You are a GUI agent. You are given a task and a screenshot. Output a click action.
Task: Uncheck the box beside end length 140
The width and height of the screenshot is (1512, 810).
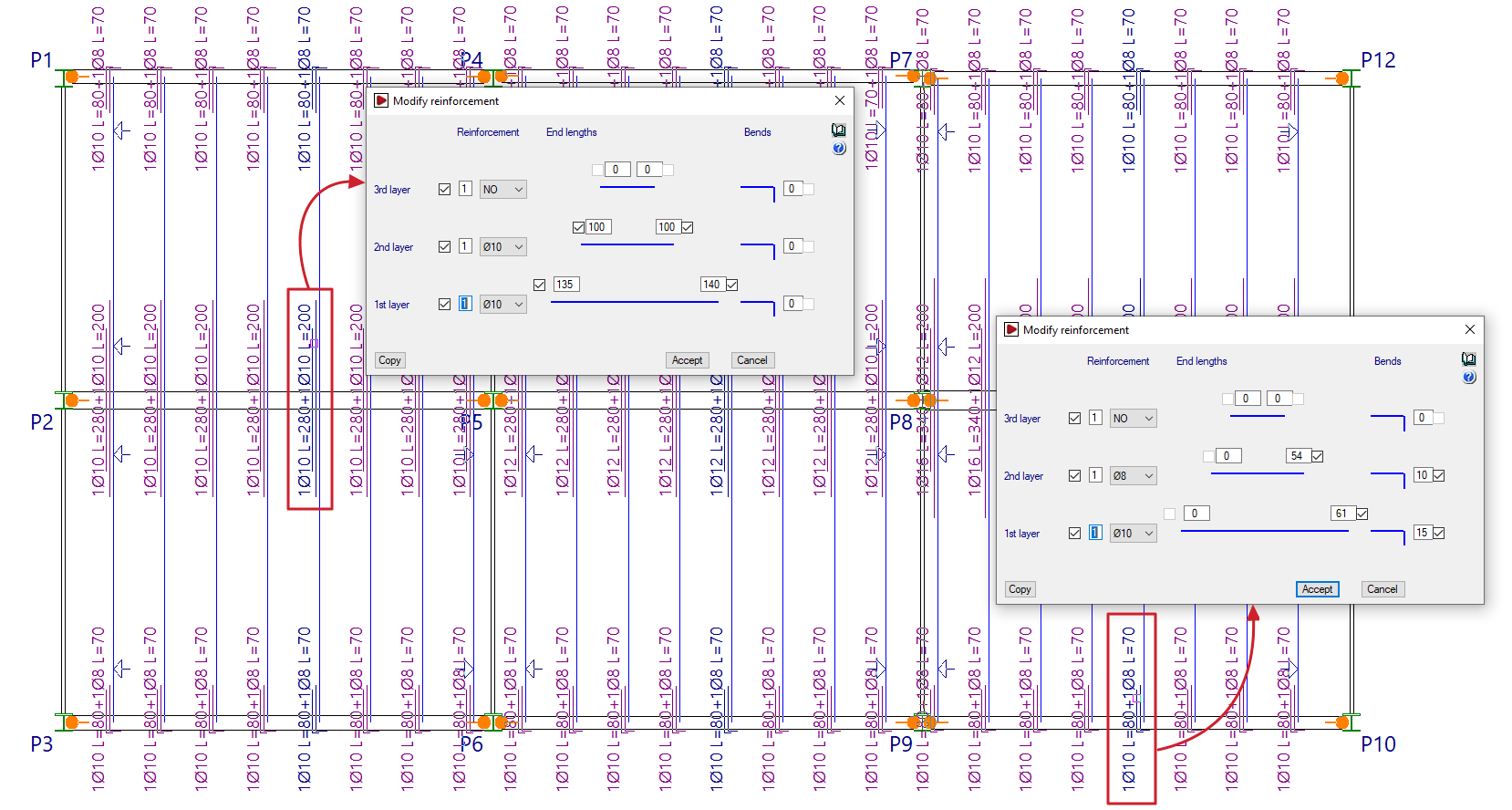tap(732, 285)
